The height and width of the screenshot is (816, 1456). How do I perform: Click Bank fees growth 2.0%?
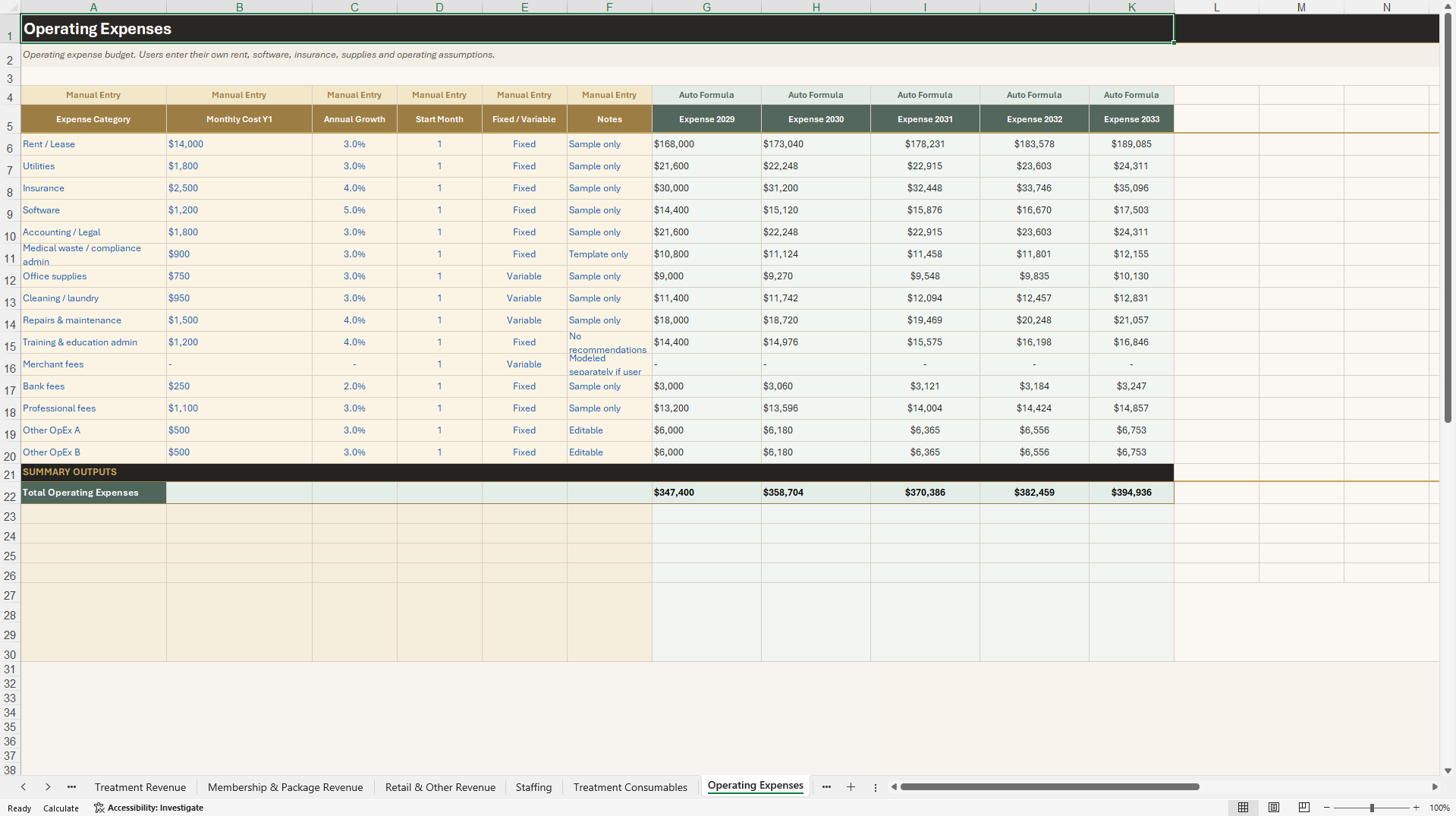(x=354, y=386)
